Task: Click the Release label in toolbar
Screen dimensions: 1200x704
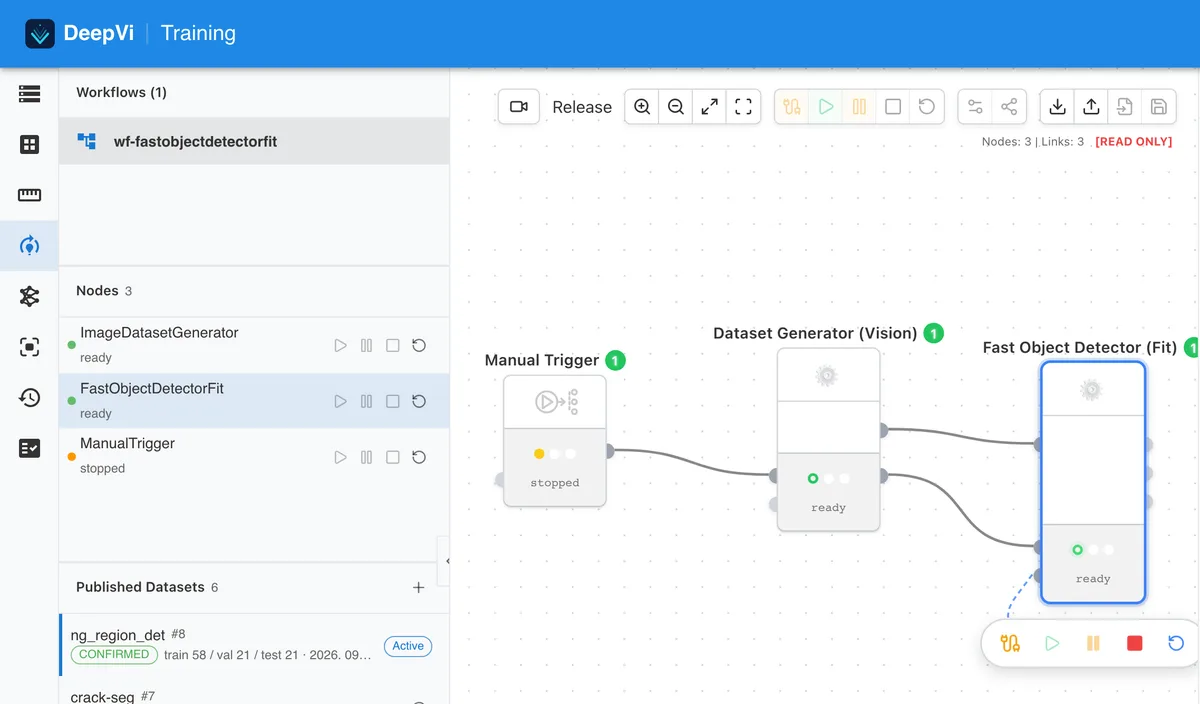Action: coord(582,107)
